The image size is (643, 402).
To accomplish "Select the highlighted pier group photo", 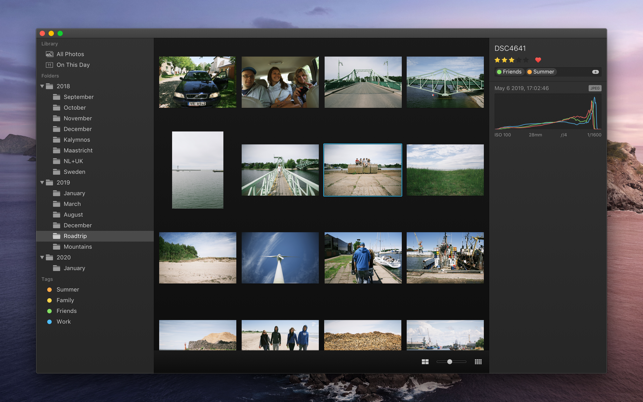I will [x=363, y=170].
